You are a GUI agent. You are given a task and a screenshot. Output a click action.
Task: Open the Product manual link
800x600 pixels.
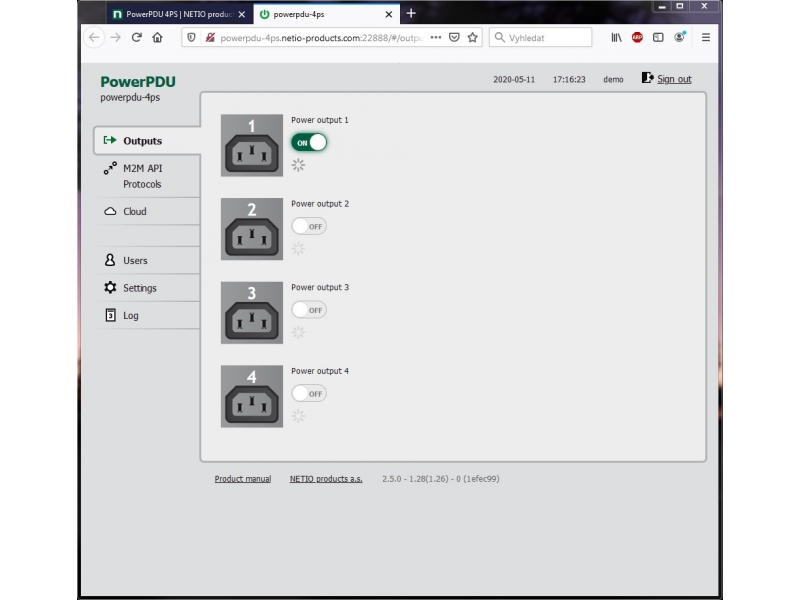pyautogui.click(x=243, y=479)
